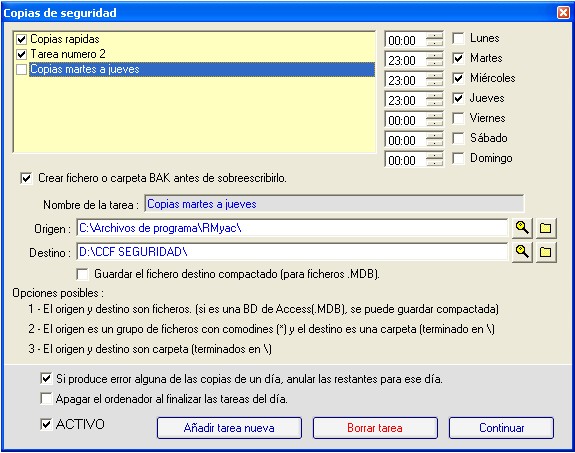Click the Añadir tarea nueva button

pos(229,428)
